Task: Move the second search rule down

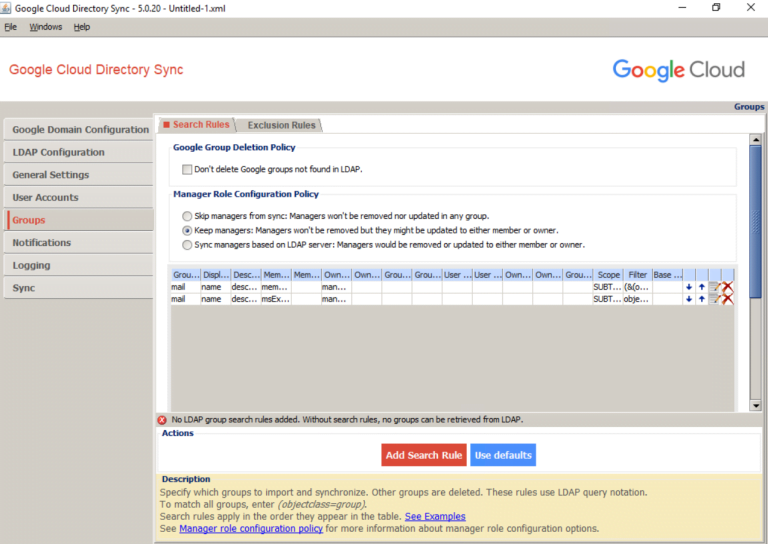Action: point(689,299)
